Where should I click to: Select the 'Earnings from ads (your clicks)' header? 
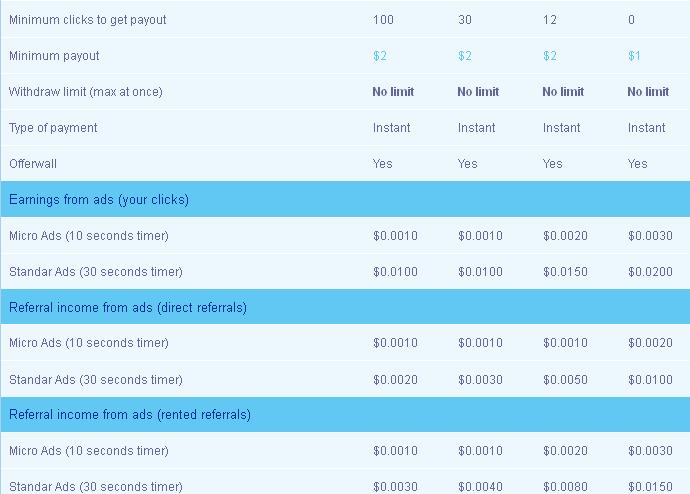click(x=345, y=199)
